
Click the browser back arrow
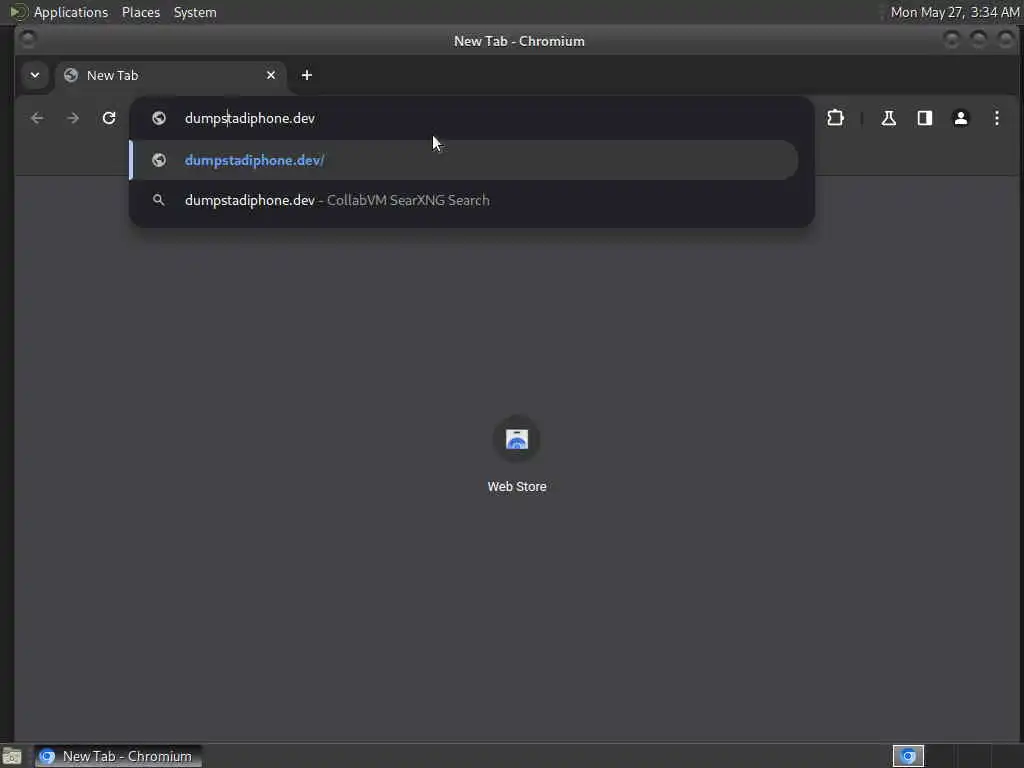[x=37, y=118]
